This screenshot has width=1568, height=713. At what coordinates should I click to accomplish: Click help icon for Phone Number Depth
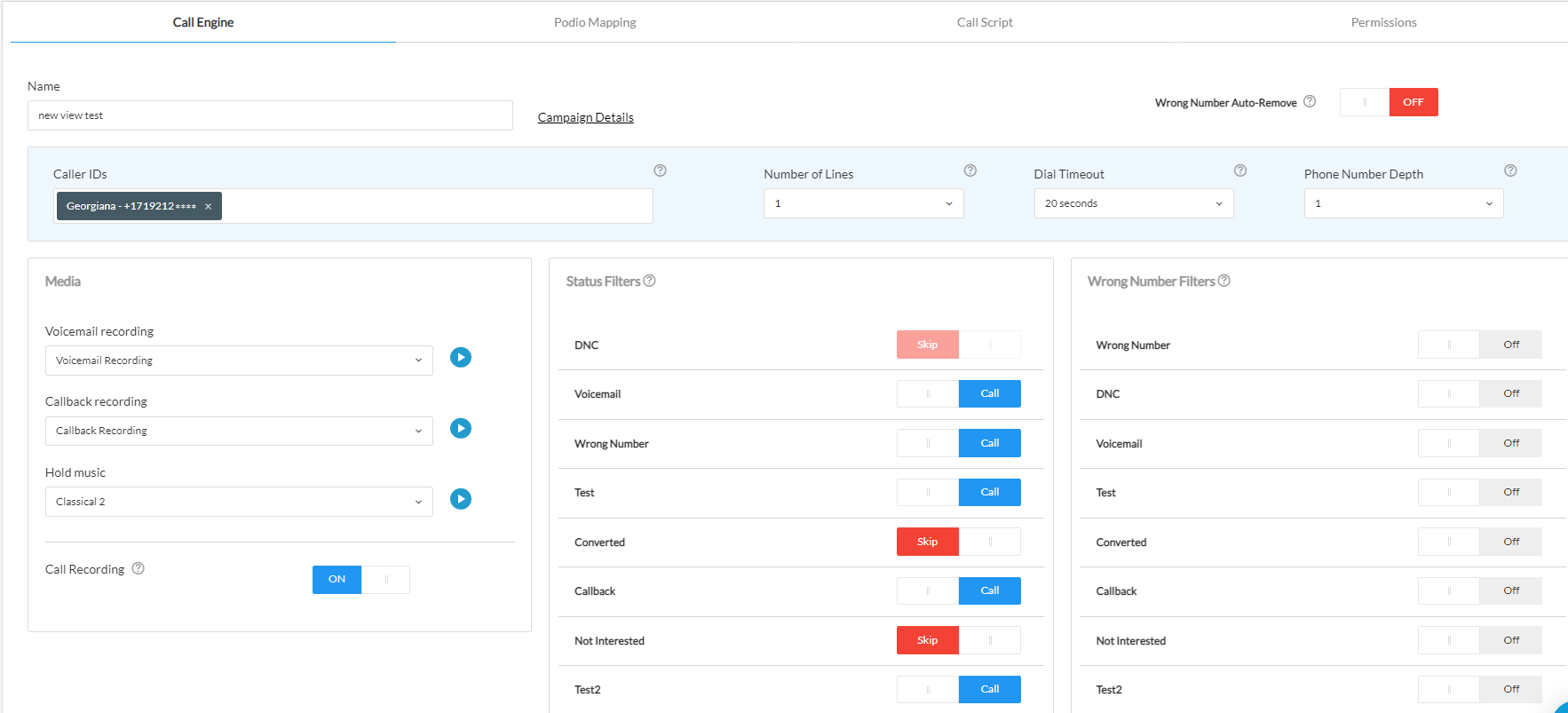pos(1509,170)
